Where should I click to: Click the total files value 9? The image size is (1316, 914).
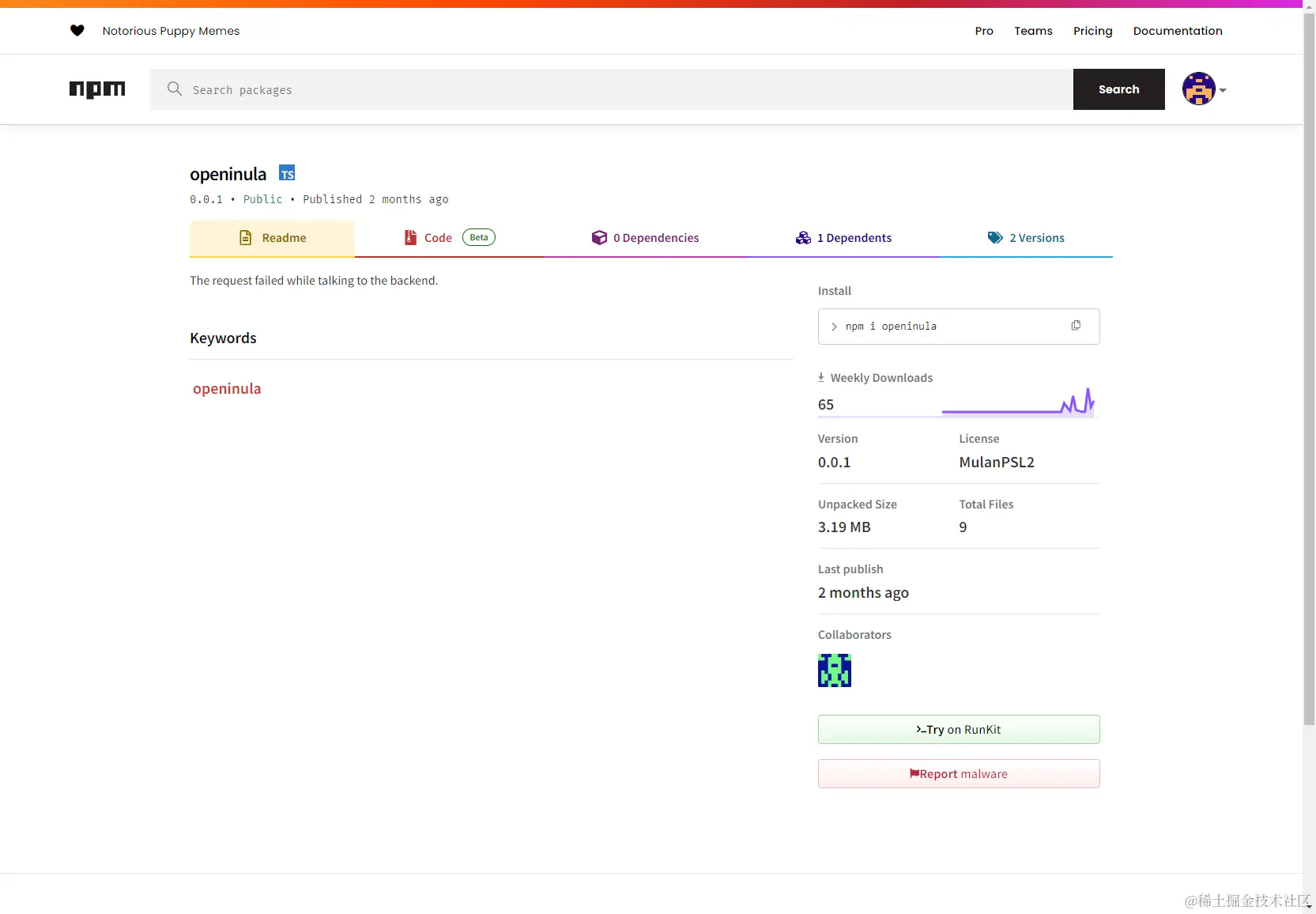click(x=963, y=527)
